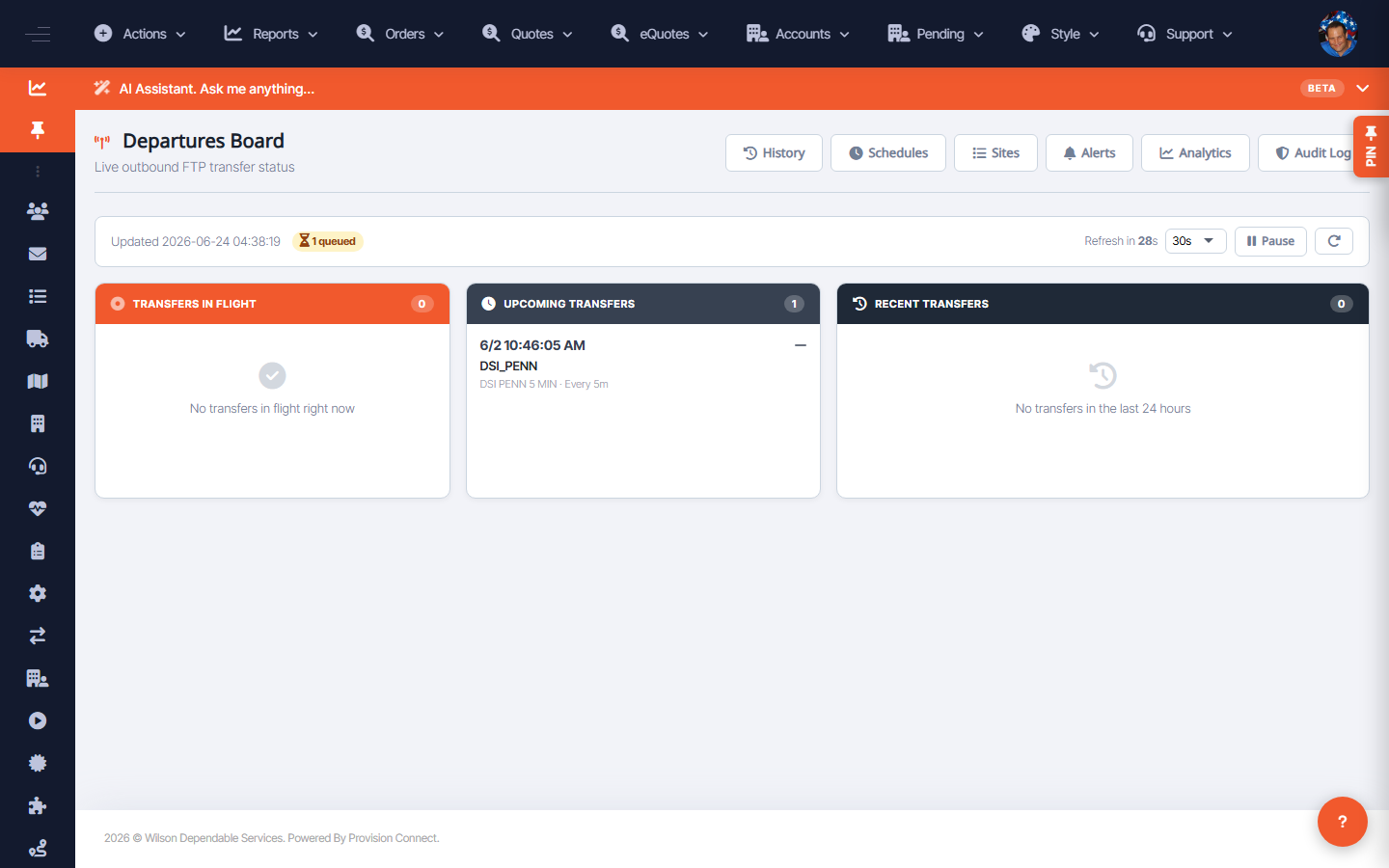Open the route sidebar icon at the bottom
The height and width of the screenshot is (868, 1389).
(38, 848)
